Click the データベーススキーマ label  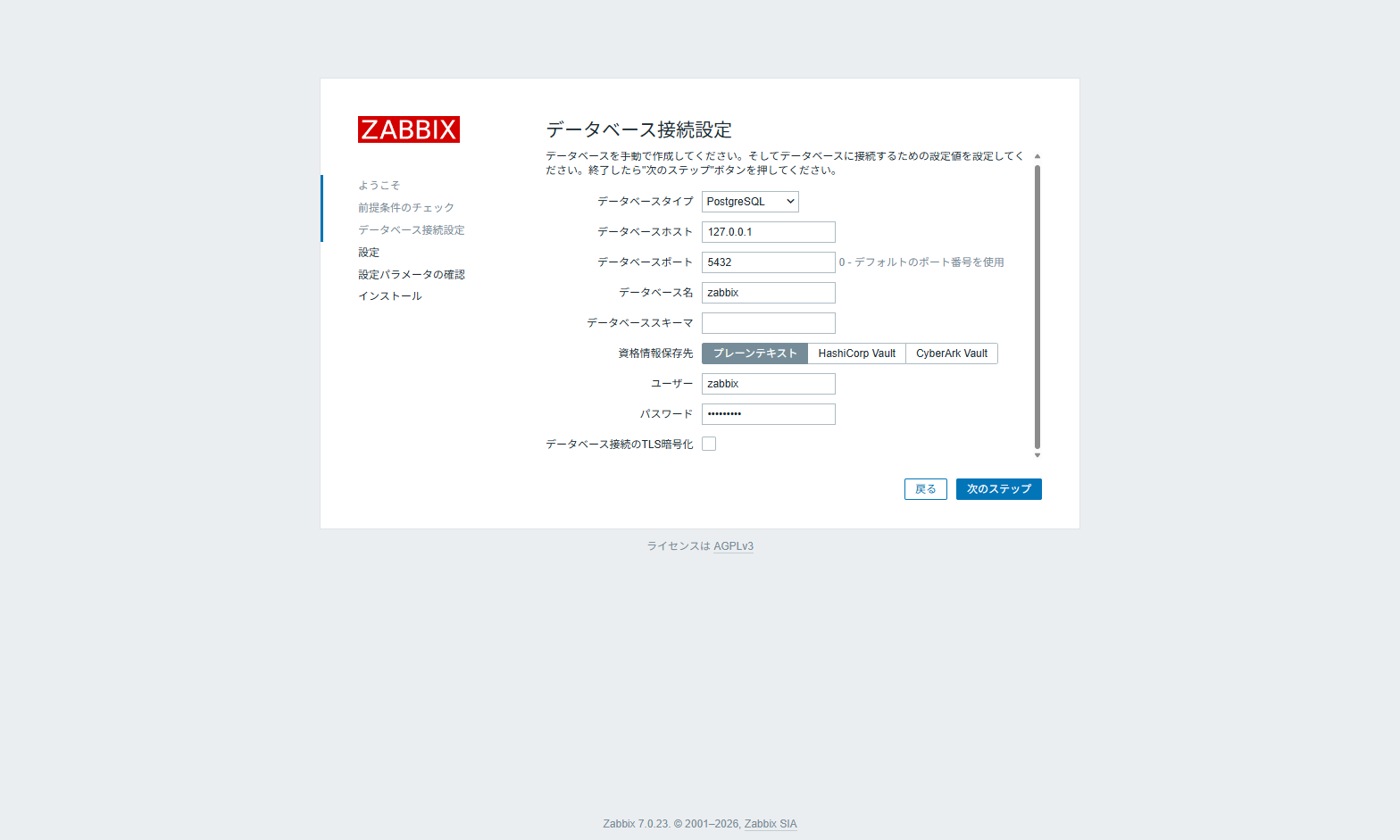point(639,323)
